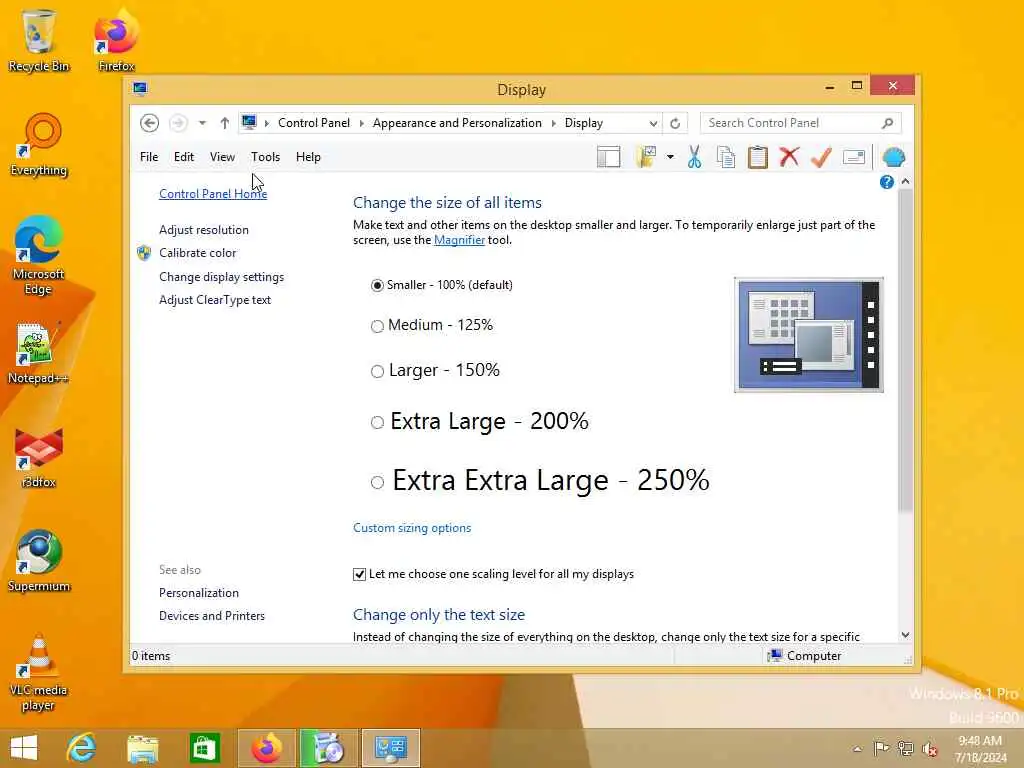Viewport: 1024px width, 768px height.
Task: Click the Rename toolbar icon
Action: [x=854, y=157]
